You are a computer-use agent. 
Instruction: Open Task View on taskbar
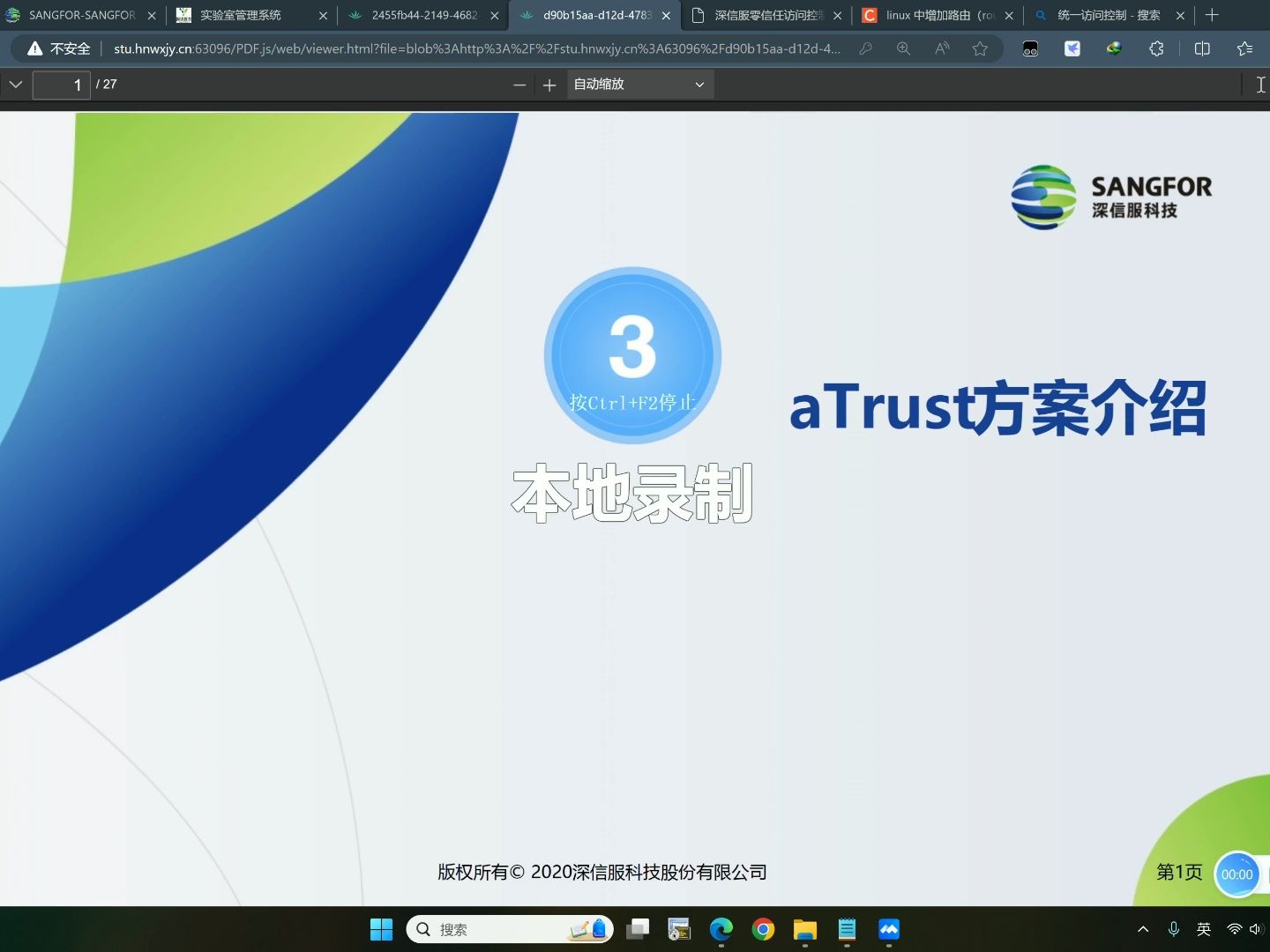coord(638,929)
